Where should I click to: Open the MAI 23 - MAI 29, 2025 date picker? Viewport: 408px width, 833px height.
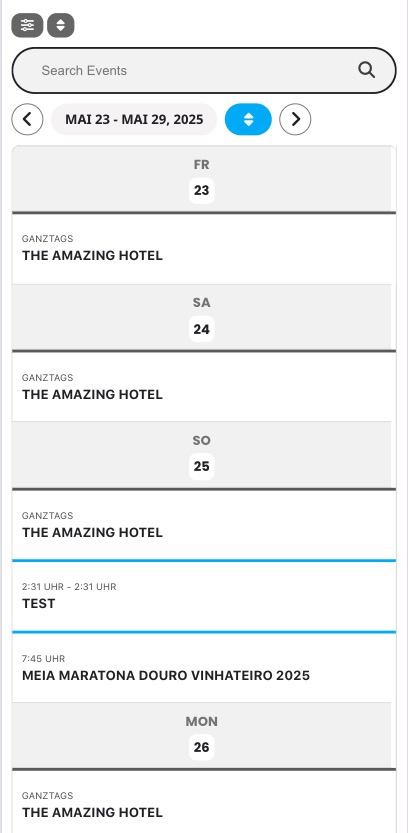point(134,119)
